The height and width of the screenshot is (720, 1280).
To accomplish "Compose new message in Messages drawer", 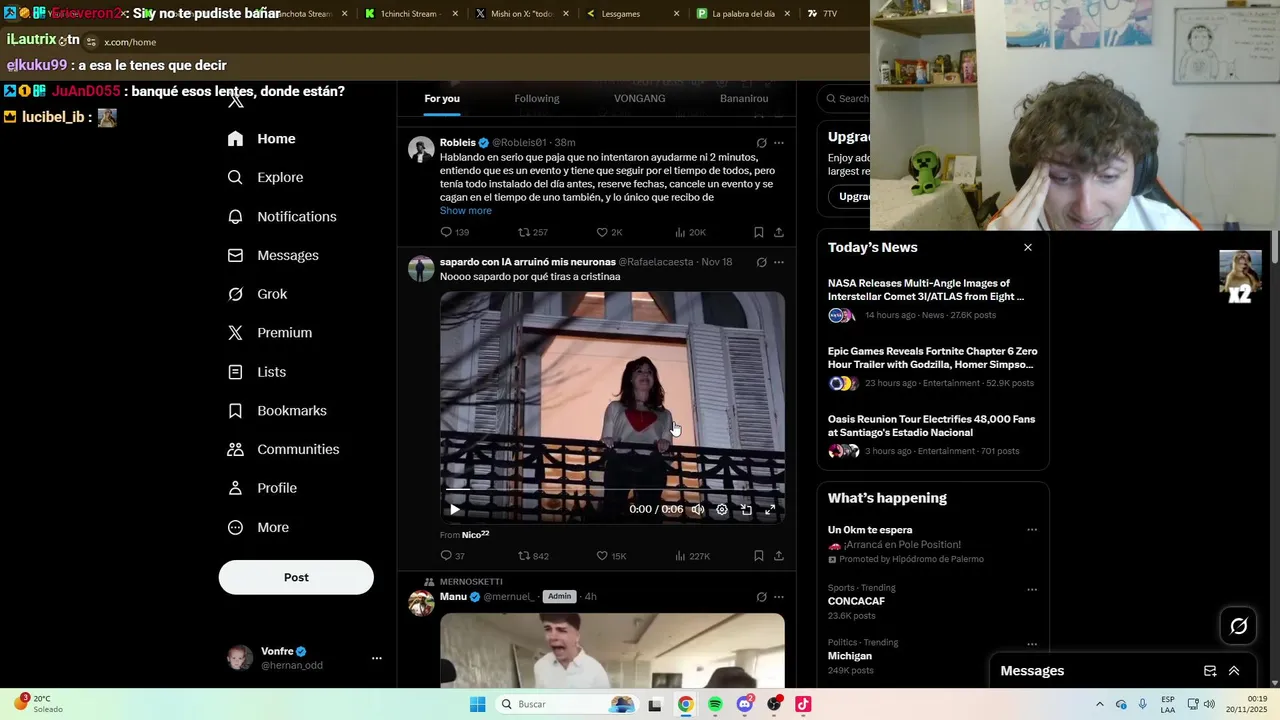I will coord(1210,671).
